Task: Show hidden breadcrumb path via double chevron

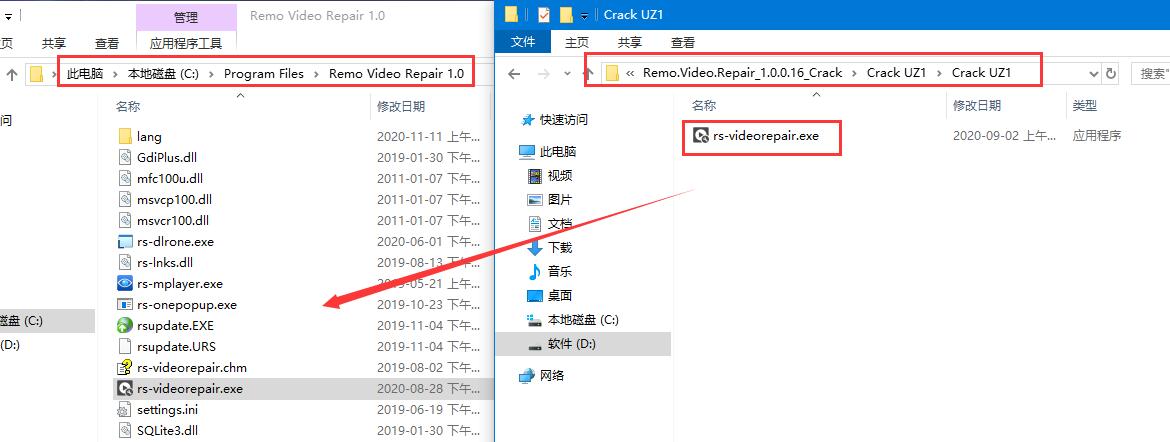Action: (631, 73)
